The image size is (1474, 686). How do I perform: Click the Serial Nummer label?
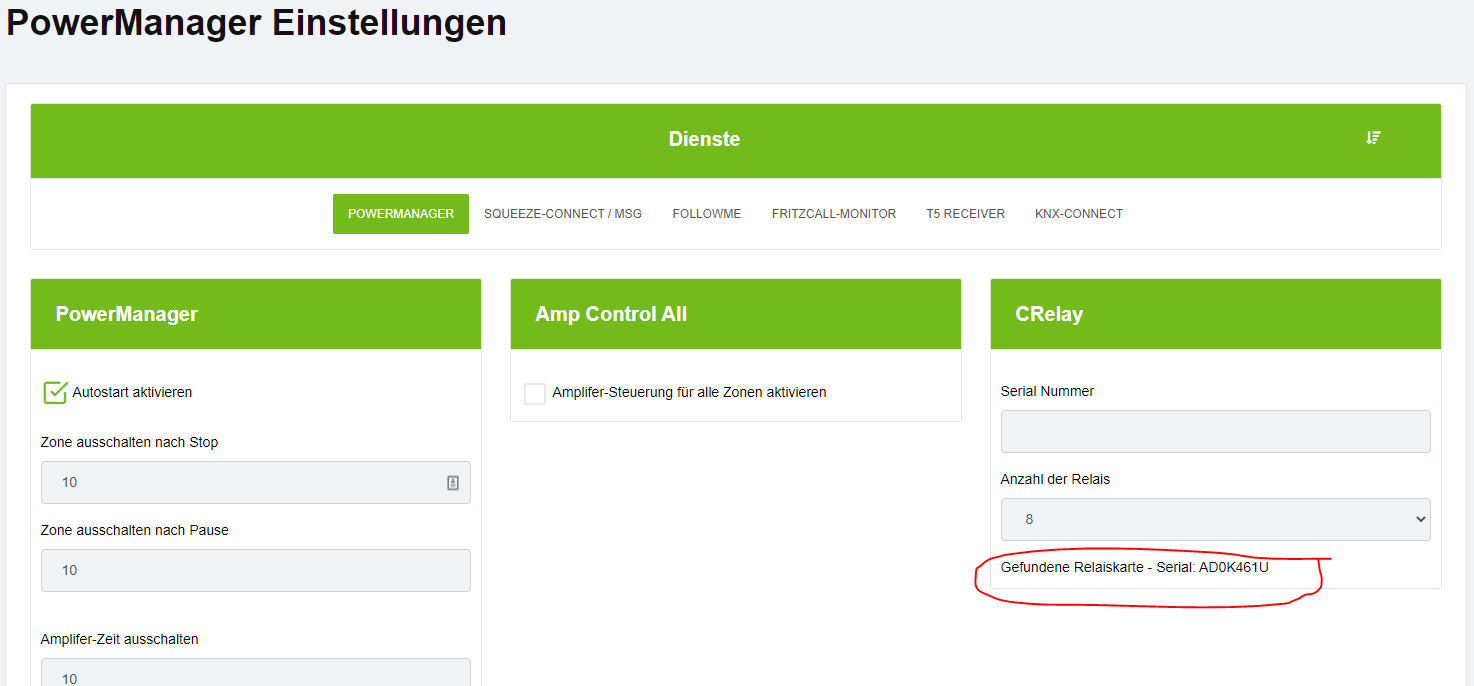click(x=1047, y=391)
